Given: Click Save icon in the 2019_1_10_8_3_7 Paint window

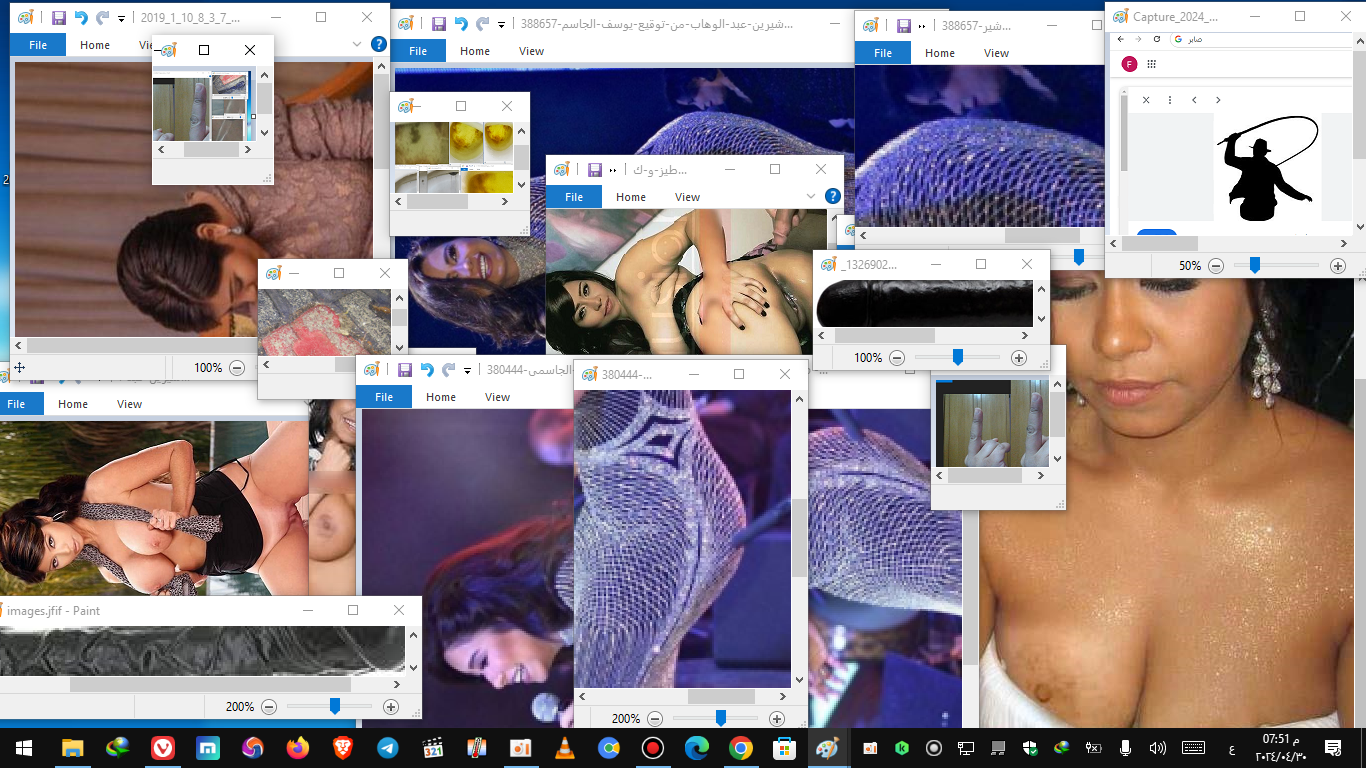Looking at the screenshot, I should tap(58, 18).
